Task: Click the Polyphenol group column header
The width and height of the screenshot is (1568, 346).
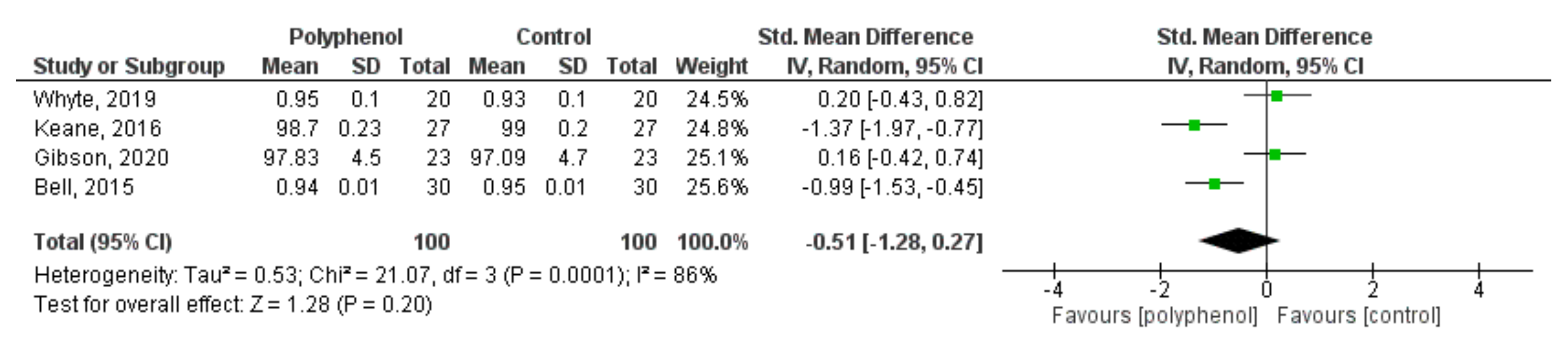Action: [x=345, y=37]
